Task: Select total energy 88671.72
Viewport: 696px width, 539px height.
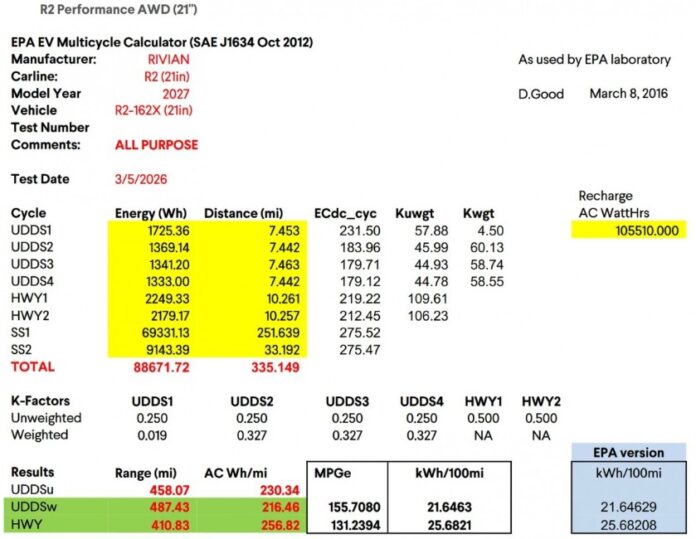Action: point(162,367)
